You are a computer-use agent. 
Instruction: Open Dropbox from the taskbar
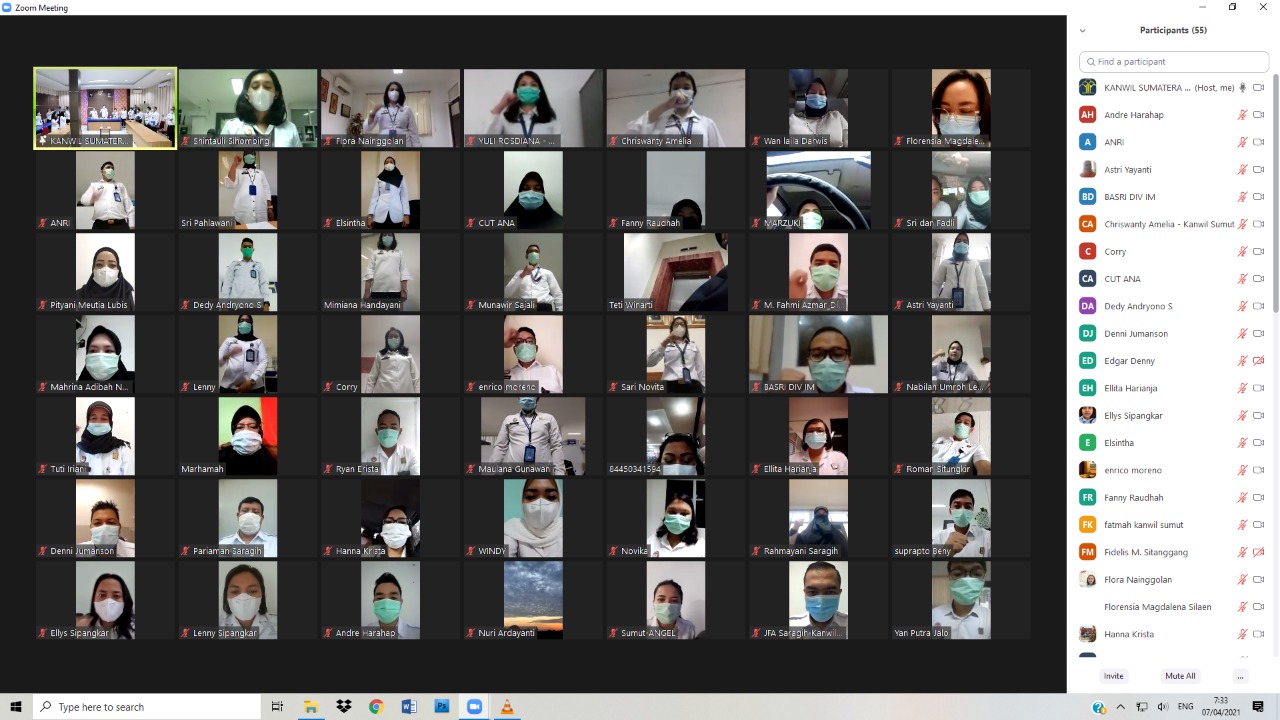click(344, 707)
